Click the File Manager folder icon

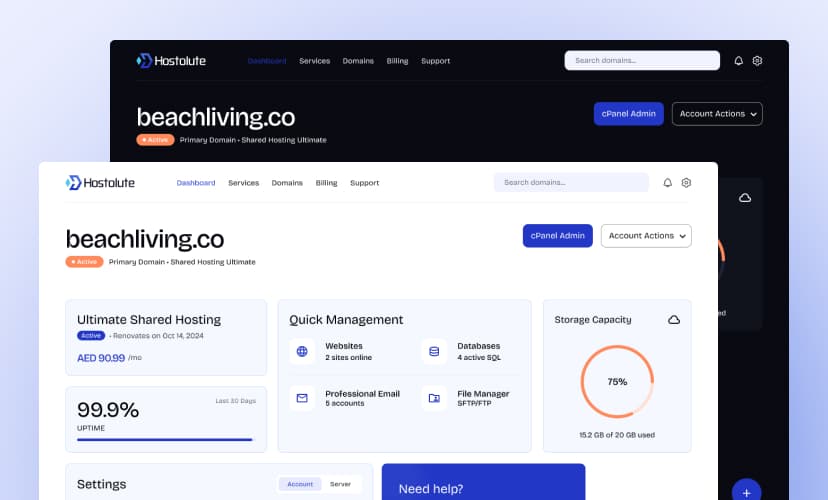coord(434,398)
